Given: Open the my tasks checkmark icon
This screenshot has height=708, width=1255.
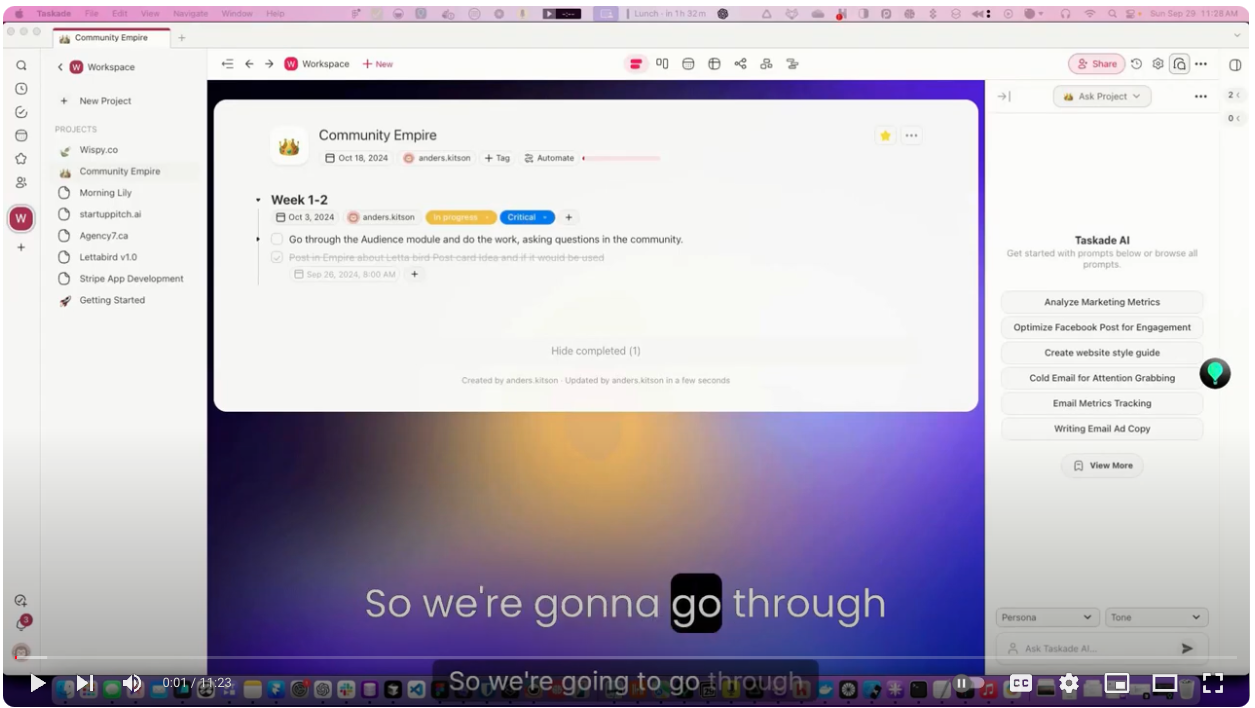Looking at the screenshot, I should [21, 112].
